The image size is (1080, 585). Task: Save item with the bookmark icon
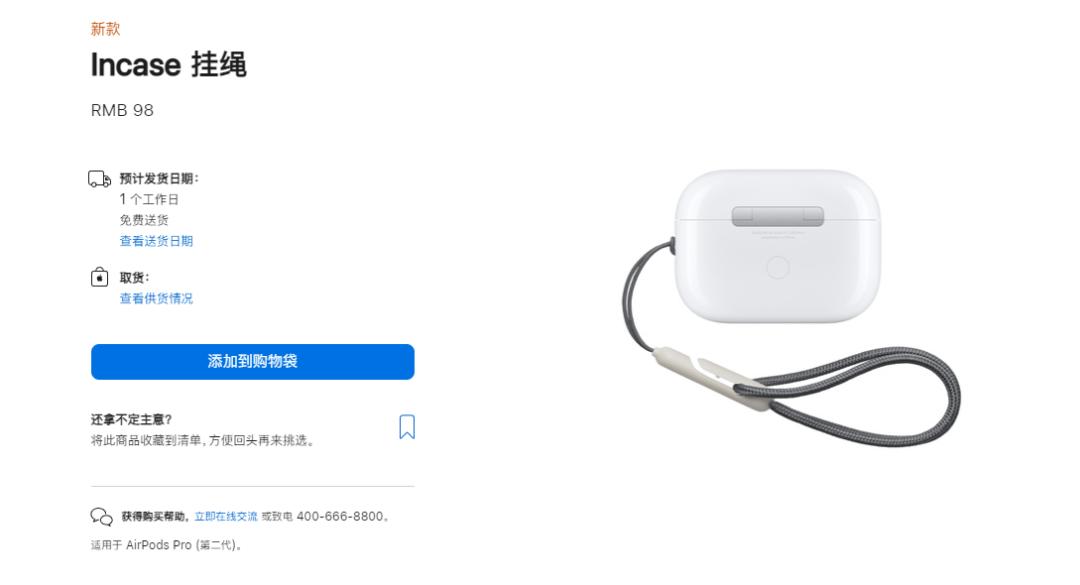pyautogui.click(x=407, y=427)
